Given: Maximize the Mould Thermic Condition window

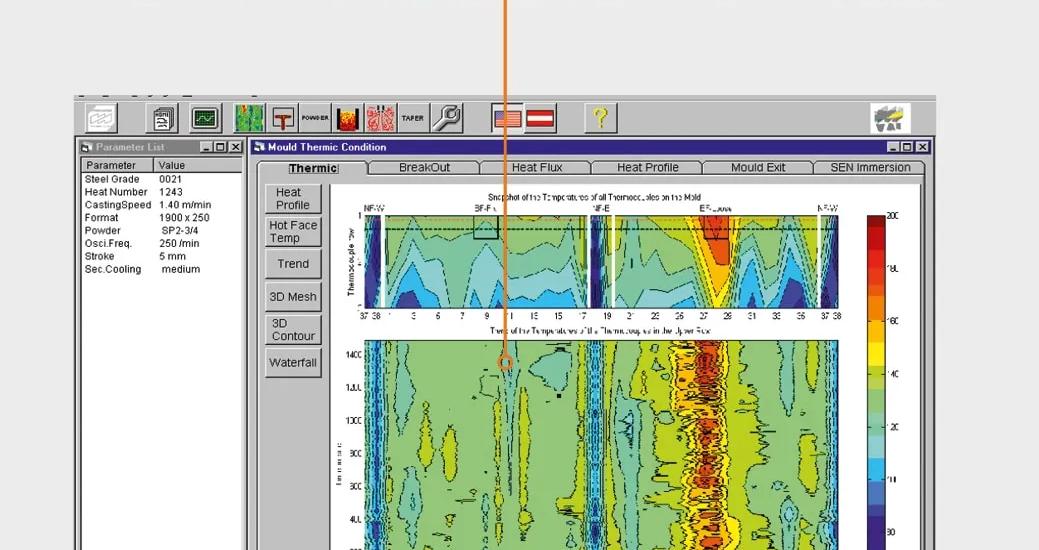Looking at the screenshot, I should (x=907, y=147).
